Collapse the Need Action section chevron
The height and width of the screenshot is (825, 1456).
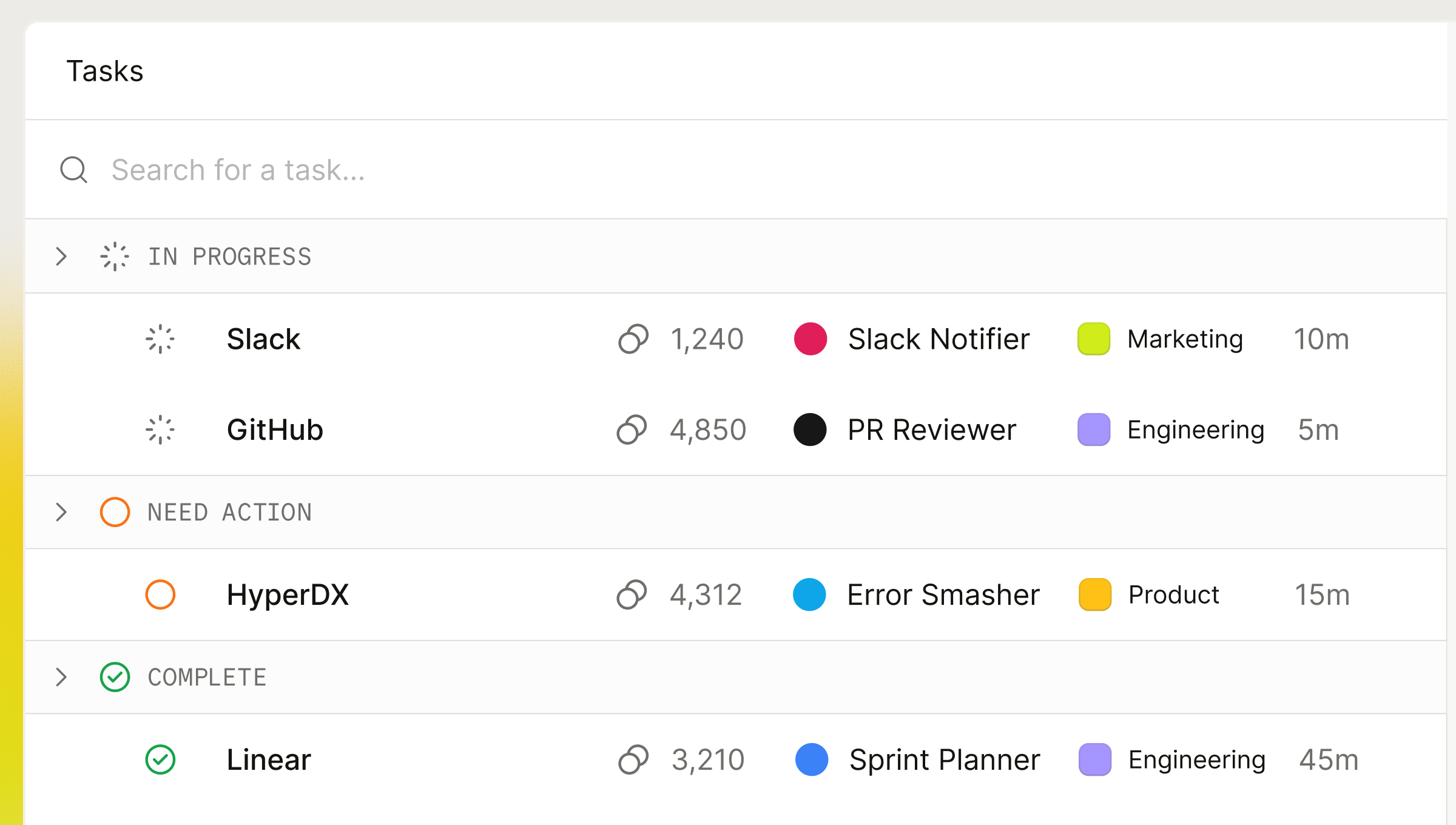point(61,512)
